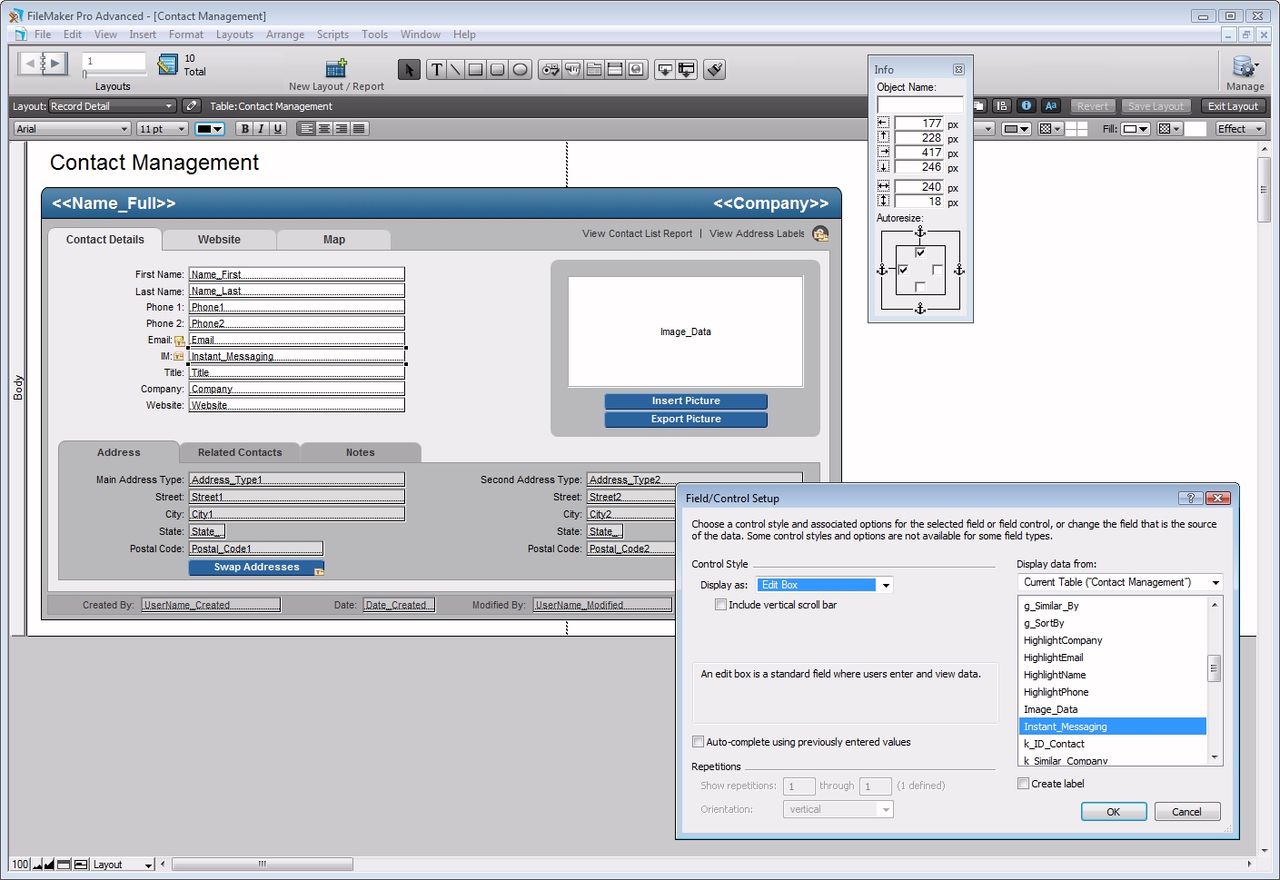Toggle bottom anchor checkbox in Autoresize
The width and height of the screenshot is (1280, 880).
tap(920, 287)
